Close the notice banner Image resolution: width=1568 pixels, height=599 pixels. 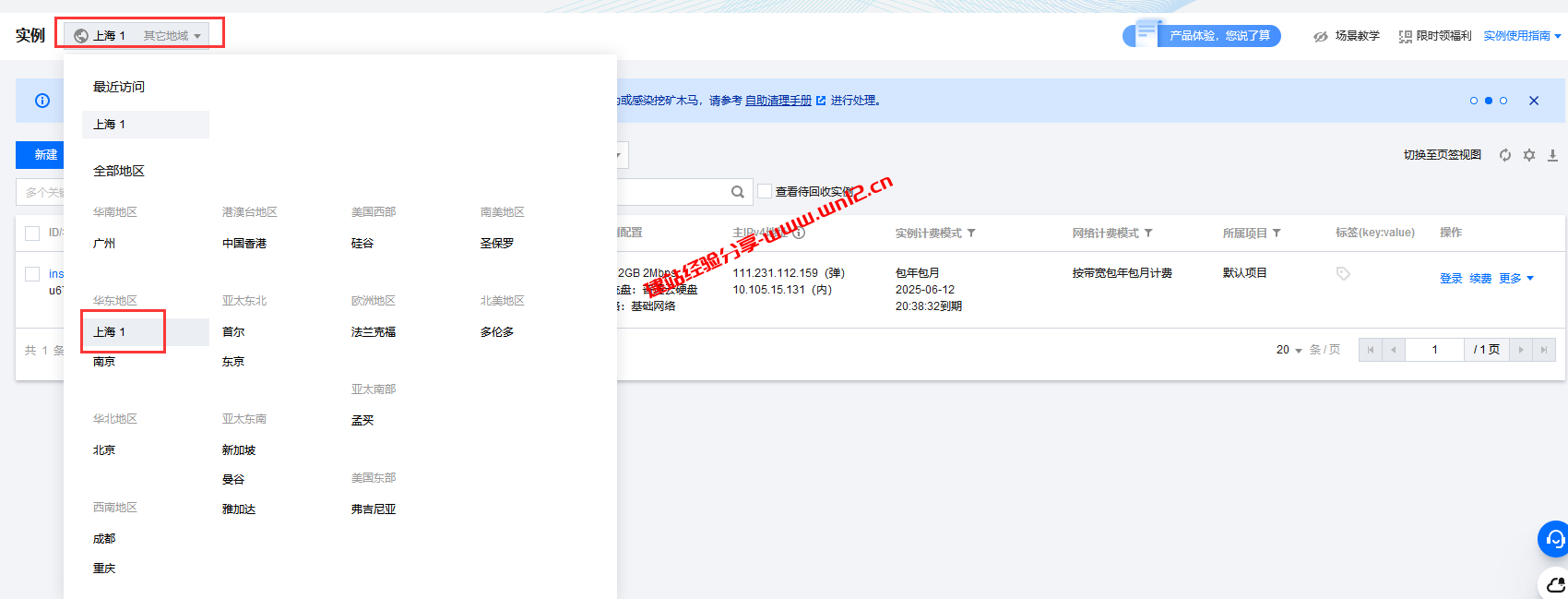pyautogui.click(x=1534, y=101)
